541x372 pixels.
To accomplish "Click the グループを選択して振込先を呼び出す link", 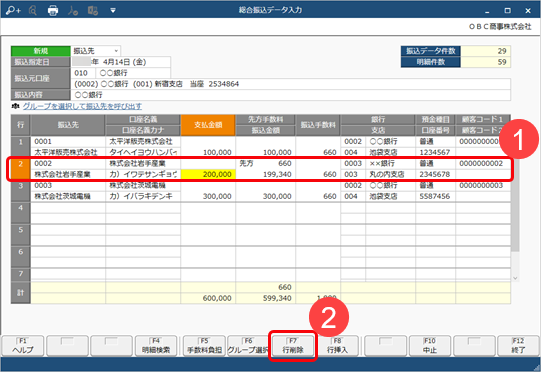I will coord(82,106).
